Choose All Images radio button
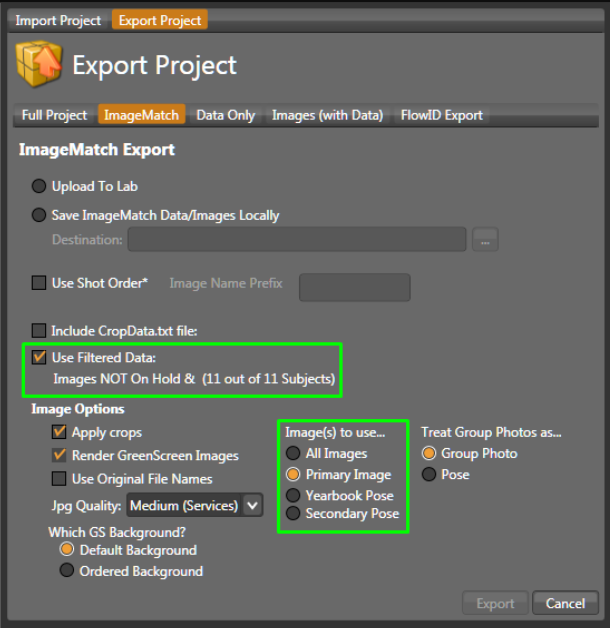Screen dimensions: 610x628 (293, 453)
